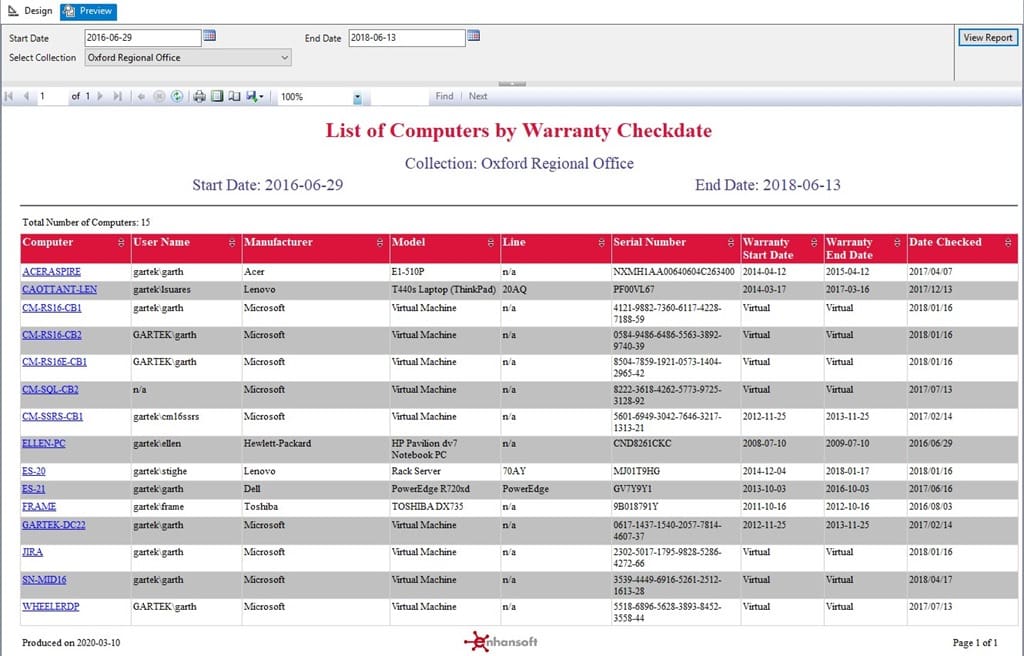
Task: Sort by Model column
Action: point(490,242)
